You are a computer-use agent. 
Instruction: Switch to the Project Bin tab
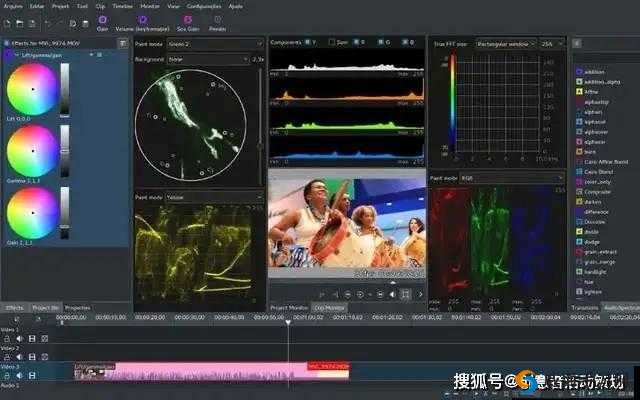click(x=45, y=308)
